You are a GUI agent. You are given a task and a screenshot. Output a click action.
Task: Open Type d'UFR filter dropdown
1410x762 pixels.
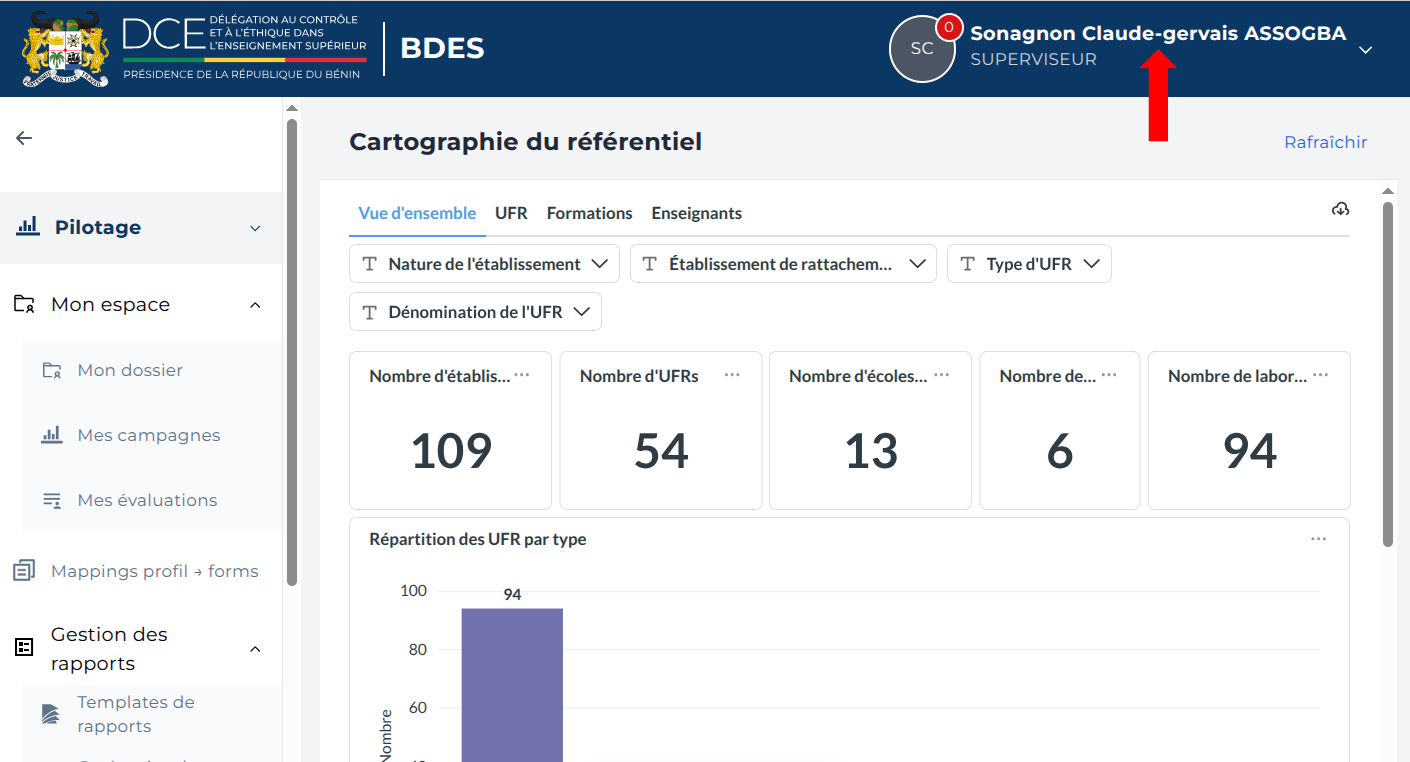pos(1029,264)
